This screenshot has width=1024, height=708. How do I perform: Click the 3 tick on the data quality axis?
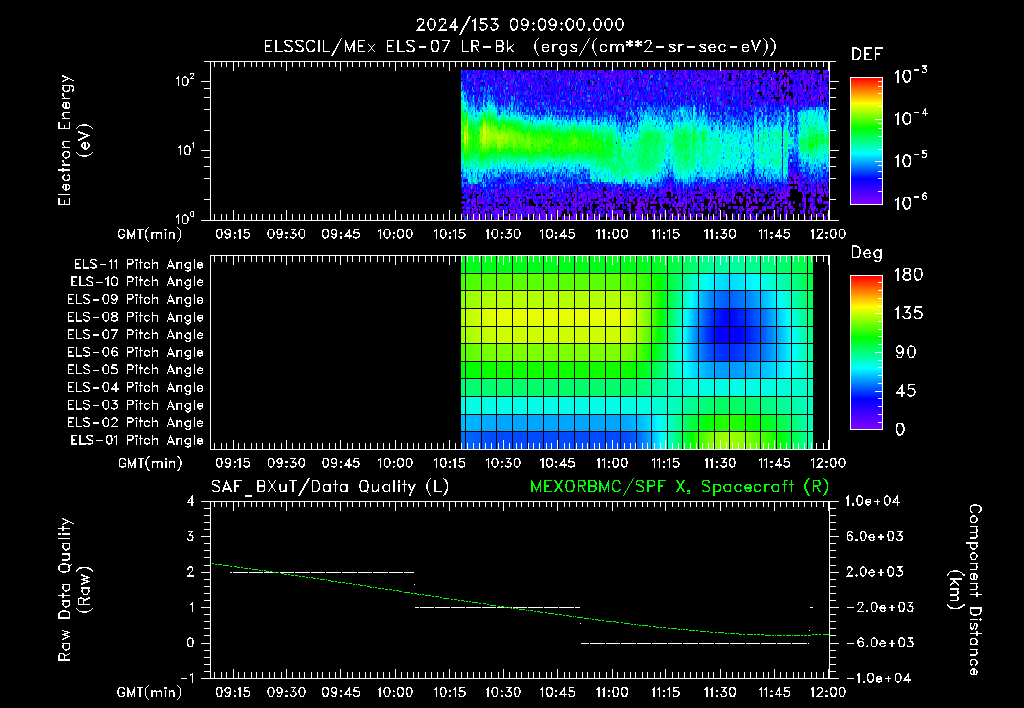tap(191, 536)
